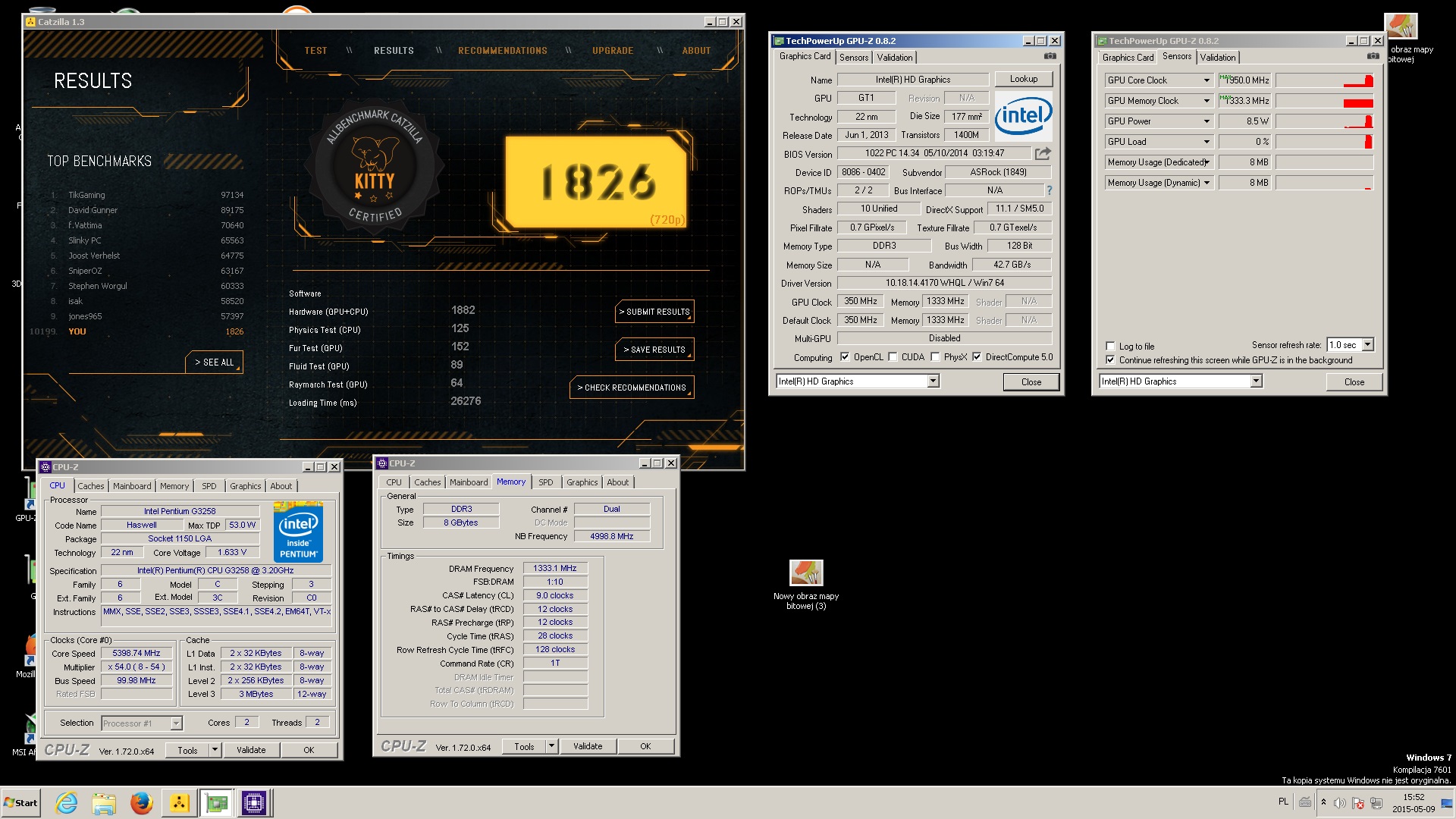Click Submit Results in Catzilla

(654, 312)
